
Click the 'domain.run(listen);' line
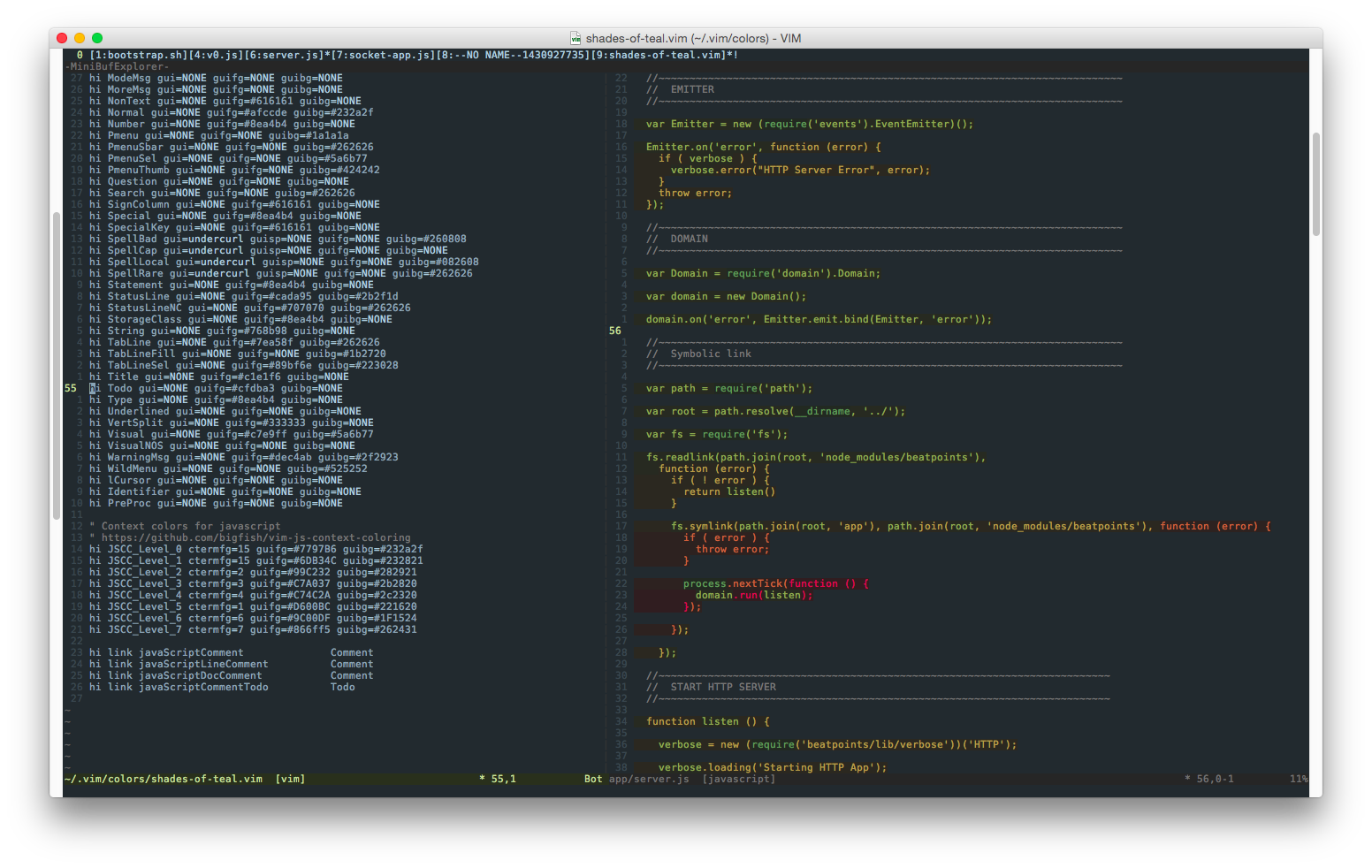[753, 595]
